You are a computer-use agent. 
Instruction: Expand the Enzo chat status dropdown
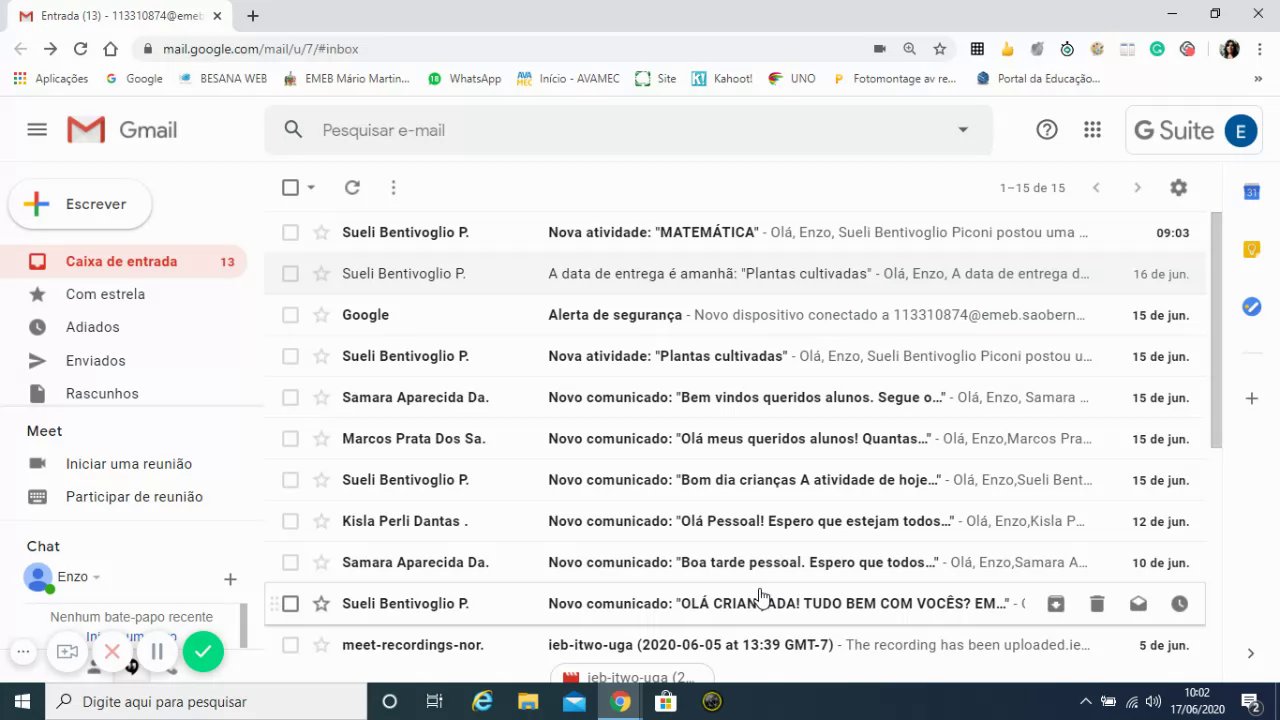click(97, 578)
